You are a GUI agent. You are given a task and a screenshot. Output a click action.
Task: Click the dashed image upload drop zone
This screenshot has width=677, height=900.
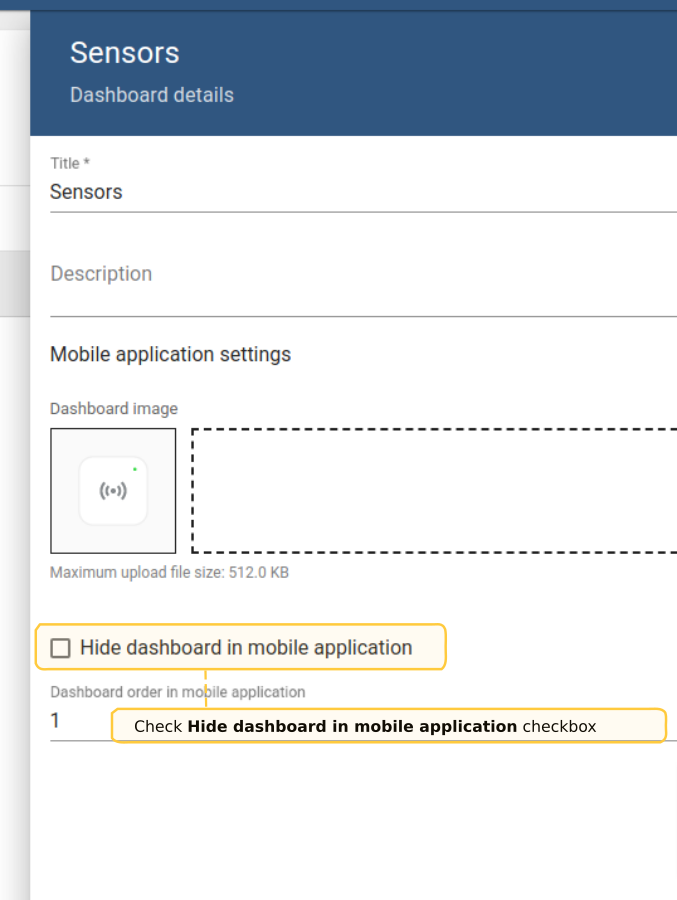(x=434, y=491)
